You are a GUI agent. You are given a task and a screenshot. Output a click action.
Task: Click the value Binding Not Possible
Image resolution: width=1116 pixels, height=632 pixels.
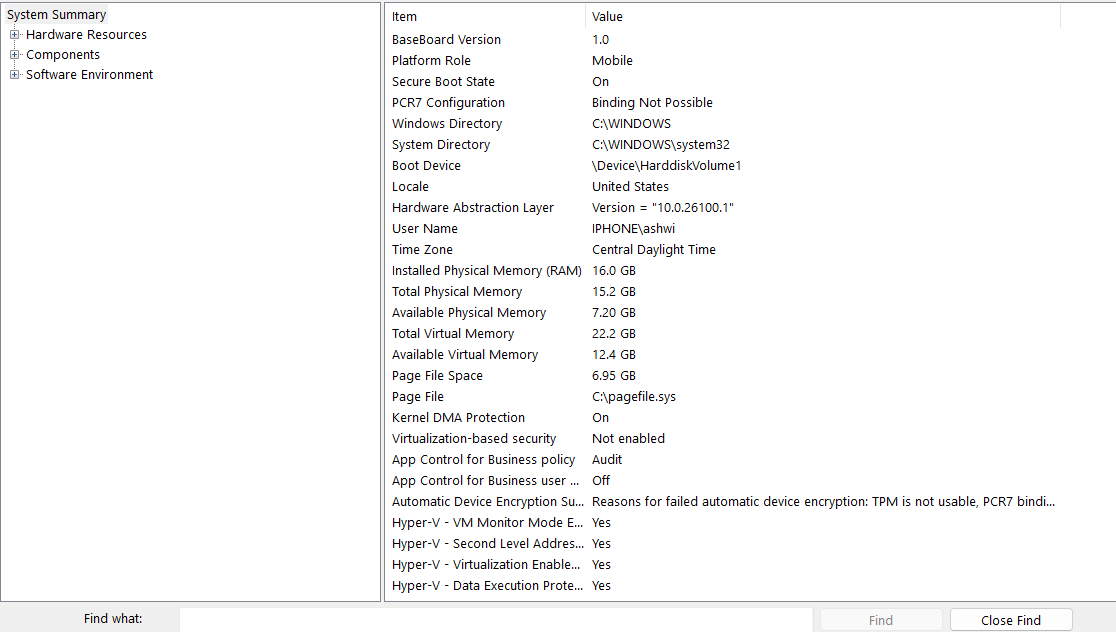tap(652, 102)
